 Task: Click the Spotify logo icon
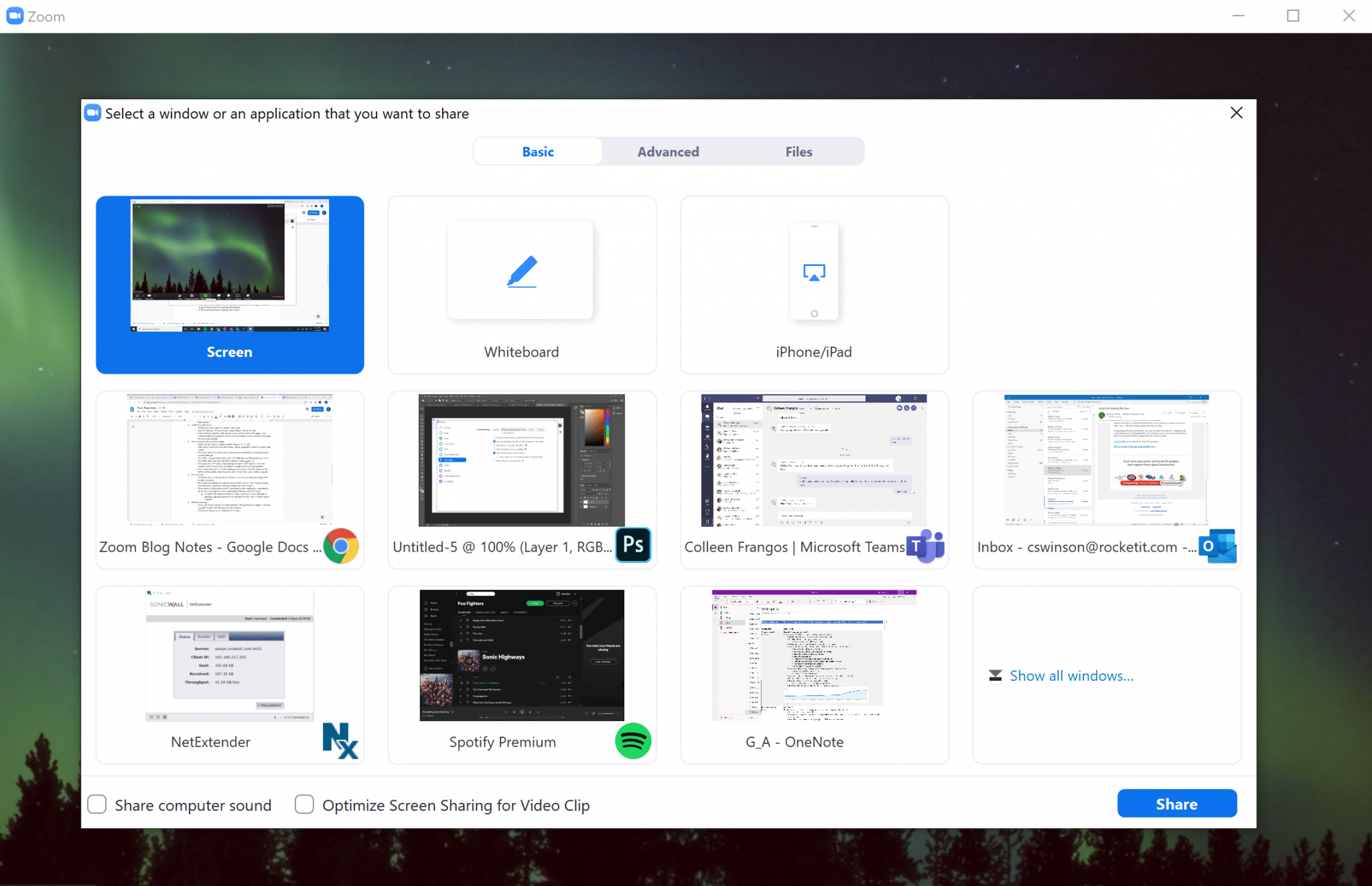click(633, 741)
